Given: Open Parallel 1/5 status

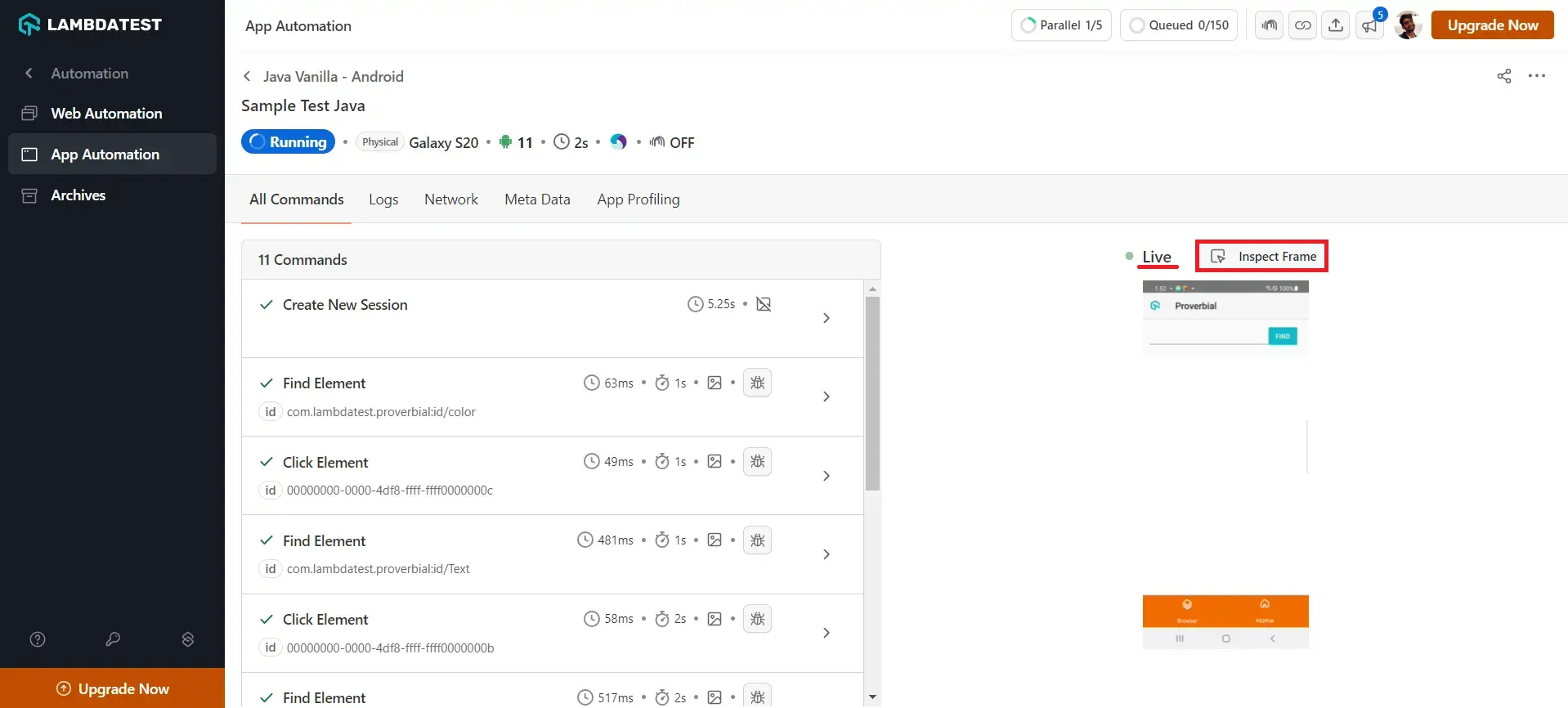Looking at the screenshot, I should tap(1061, 25).
